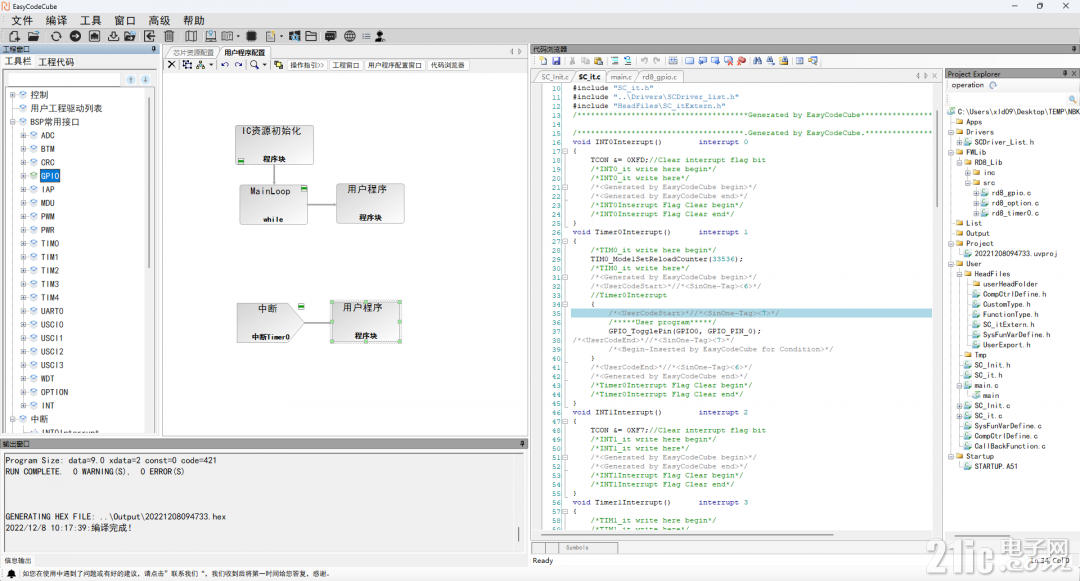
Task: Select rd8_gpio.c in Project Explorer tree
Action: [x=1010, y=193]
